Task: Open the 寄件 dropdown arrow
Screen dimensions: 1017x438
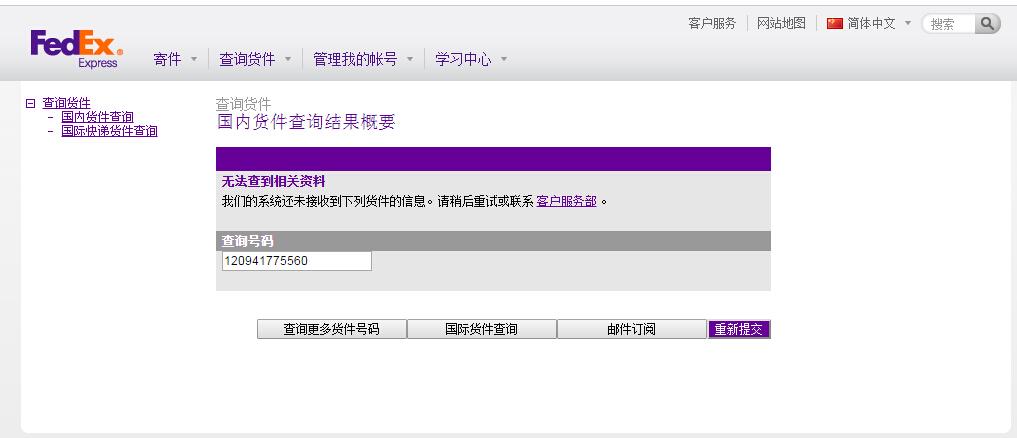Action: (194, 60)
